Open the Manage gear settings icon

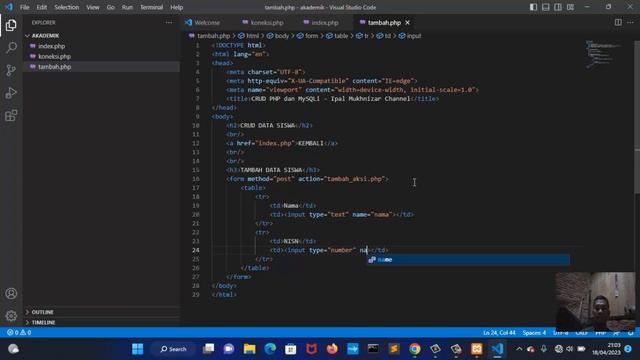point(11,316)
